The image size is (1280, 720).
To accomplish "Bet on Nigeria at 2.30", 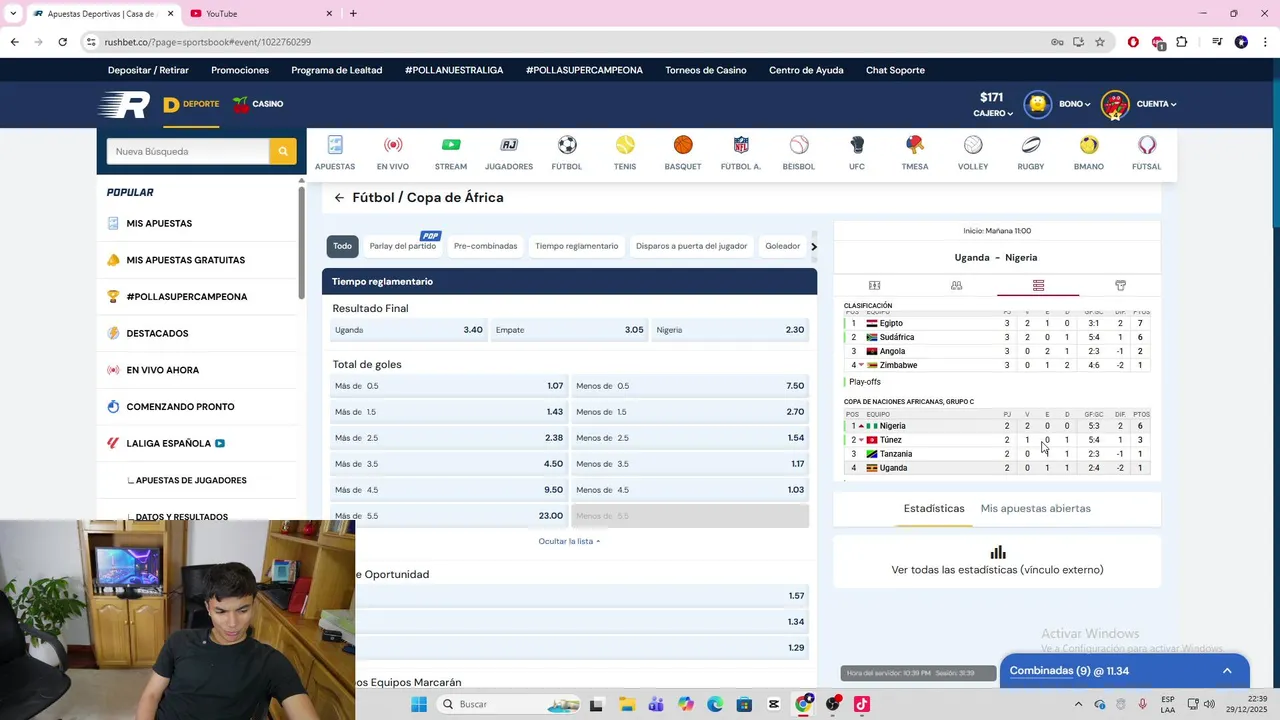I will click(730, 330).
